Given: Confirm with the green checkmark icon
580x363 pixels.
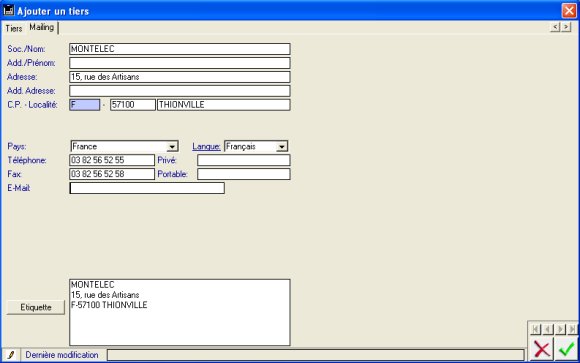Looking at the screenshot, I should (566, 349).
